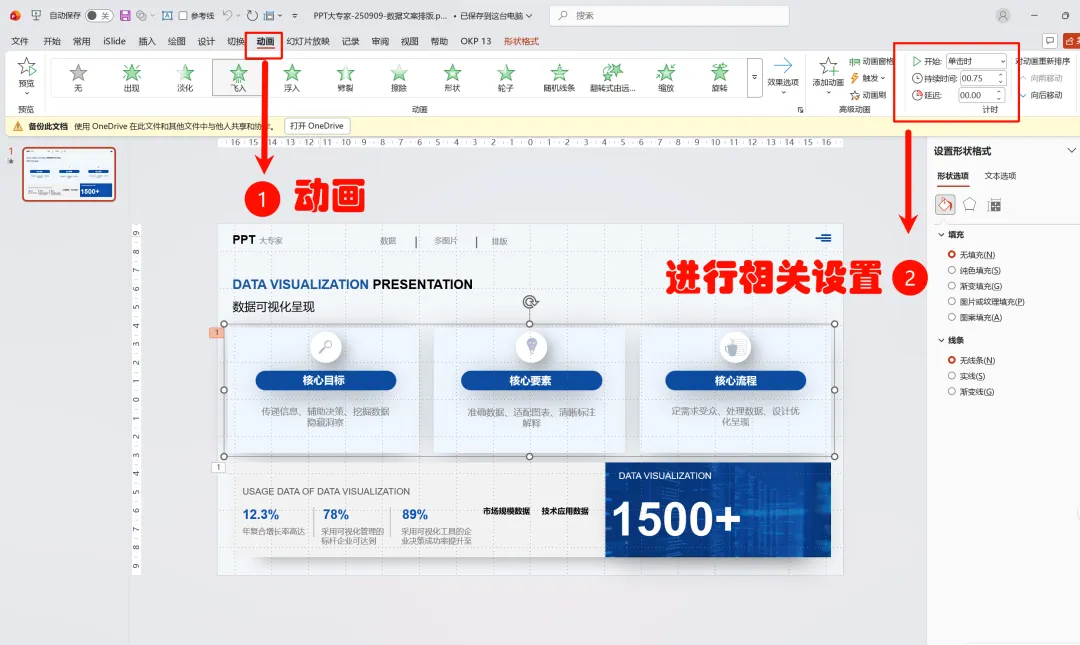1080x645 pixels.
Task: Apply the 无 (none) animation effect
Action: tap(78, 77)
